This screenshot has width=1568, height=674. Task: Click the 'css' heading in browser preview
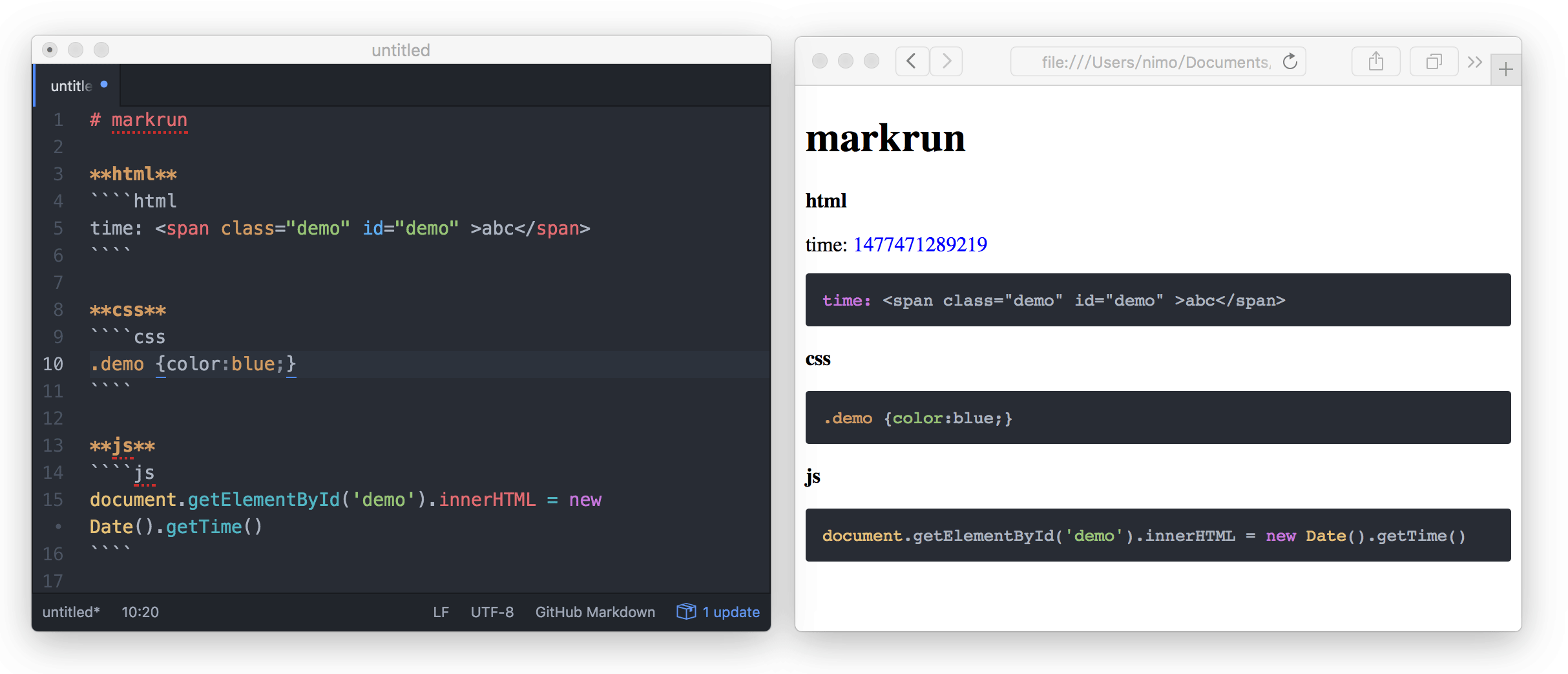tap(818, 359)
